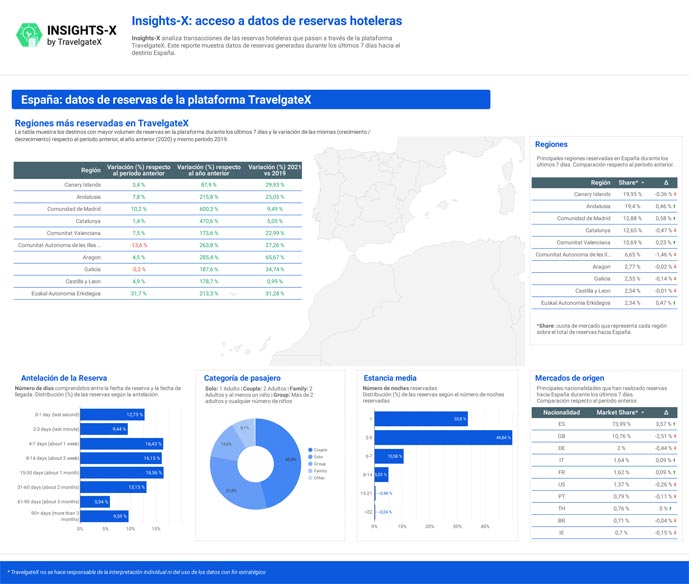Click 'Canary Islands' in the variation table

pyautogui.click(x=83, y=185)
